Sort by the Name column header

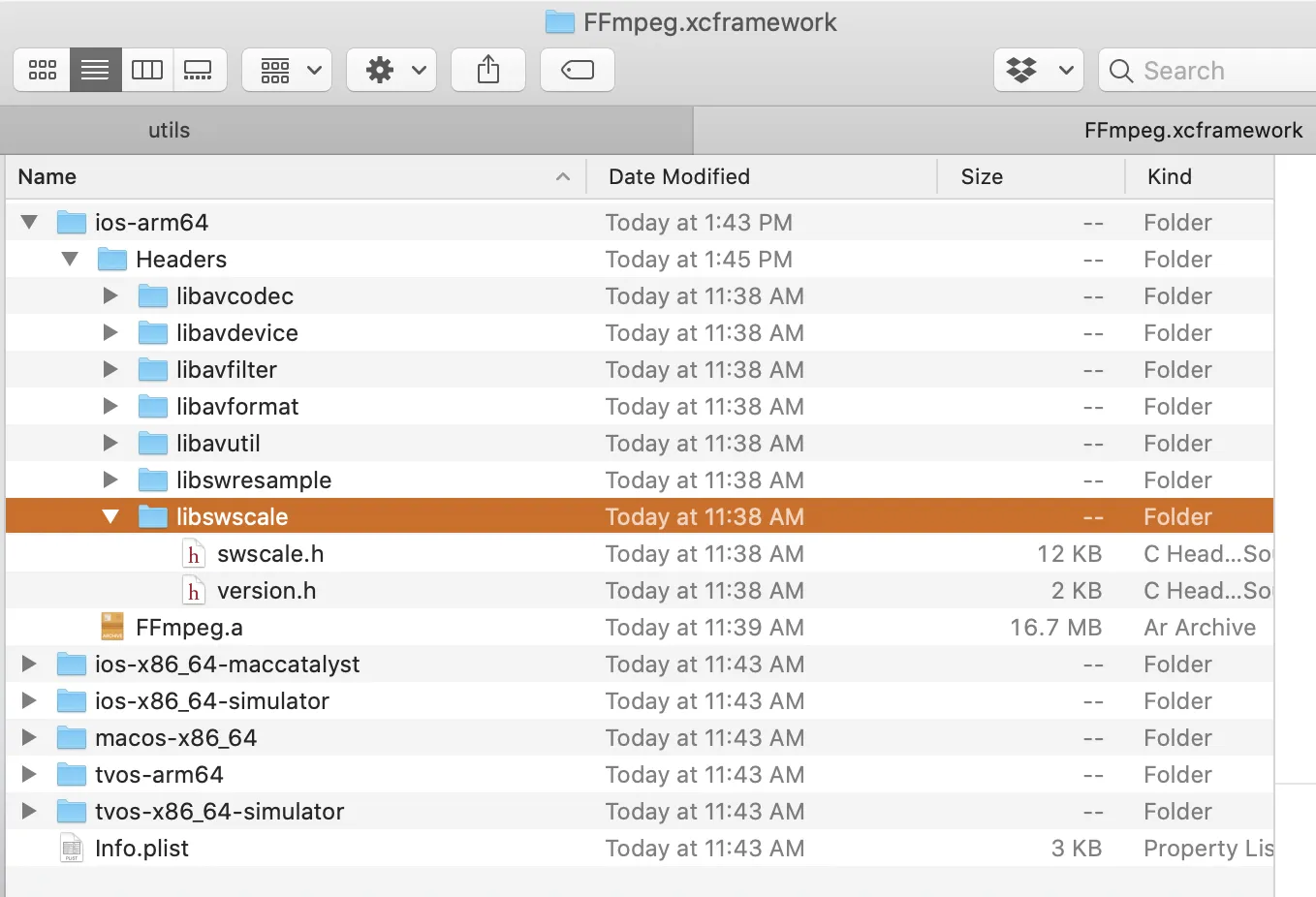296,176
